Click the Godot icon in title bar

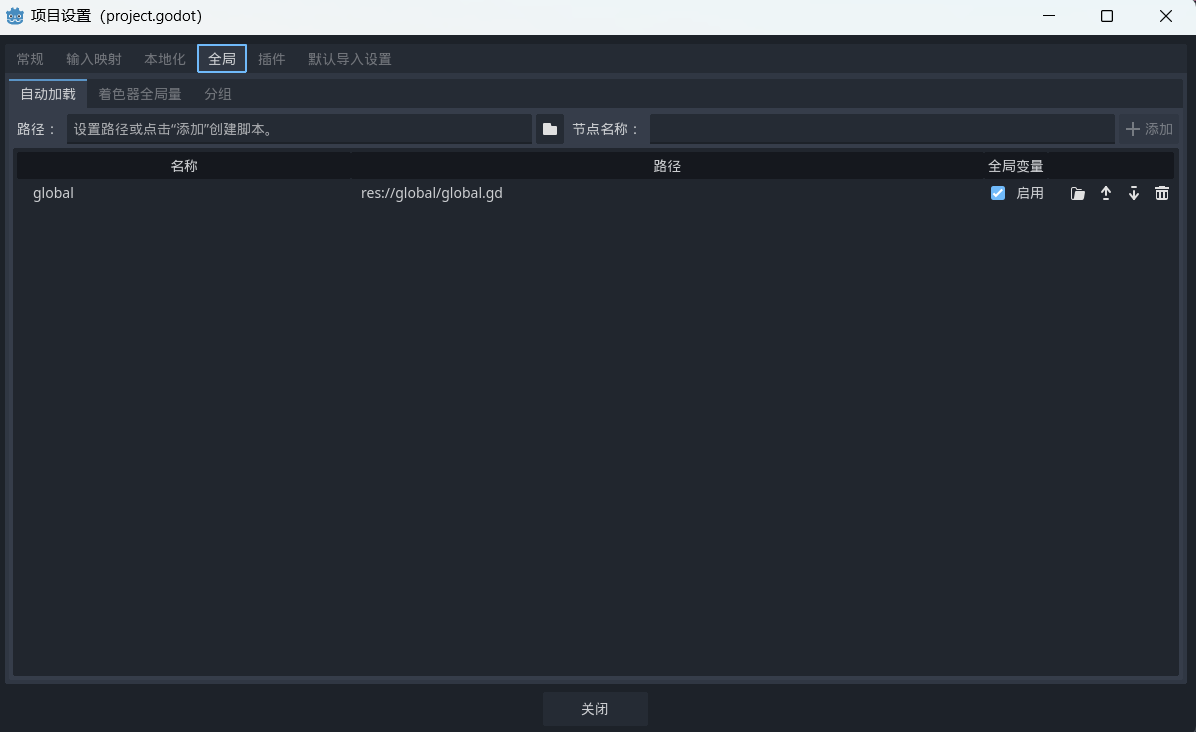tap(15, 16)
